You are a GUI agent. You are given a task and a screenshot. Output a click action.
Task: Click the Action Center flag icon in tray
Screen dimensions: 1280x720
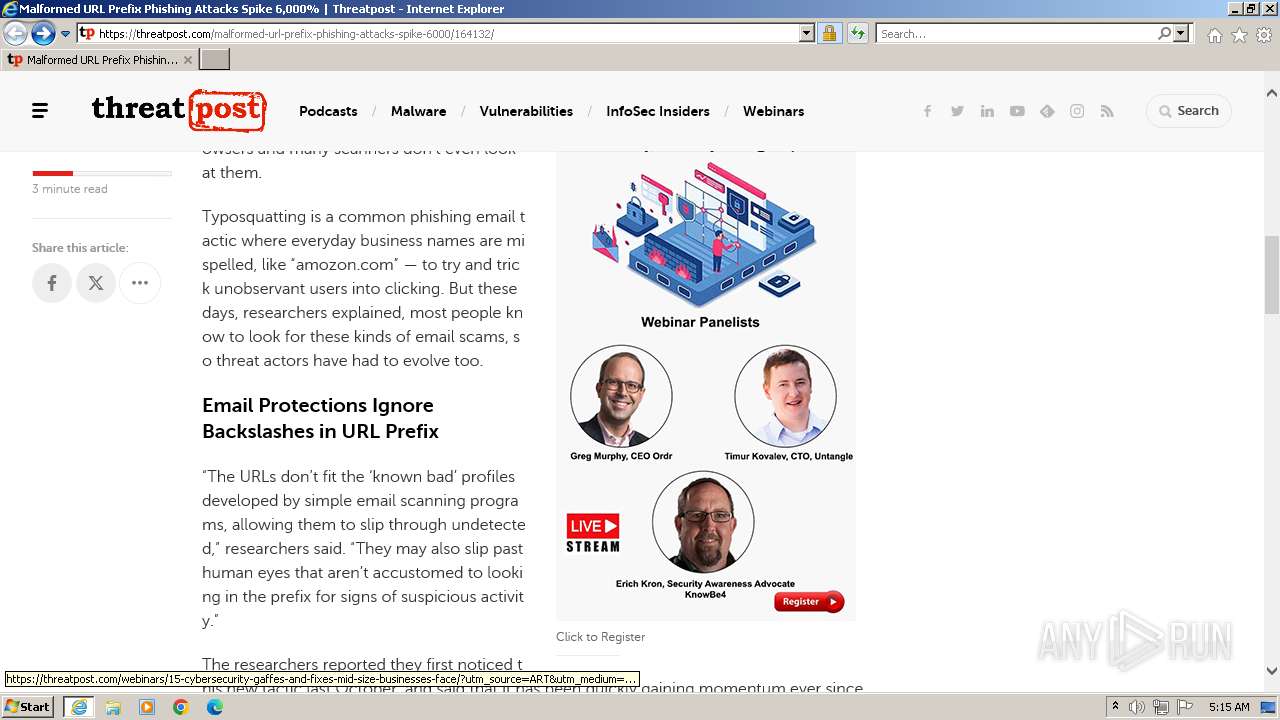tap(1185, 707)
